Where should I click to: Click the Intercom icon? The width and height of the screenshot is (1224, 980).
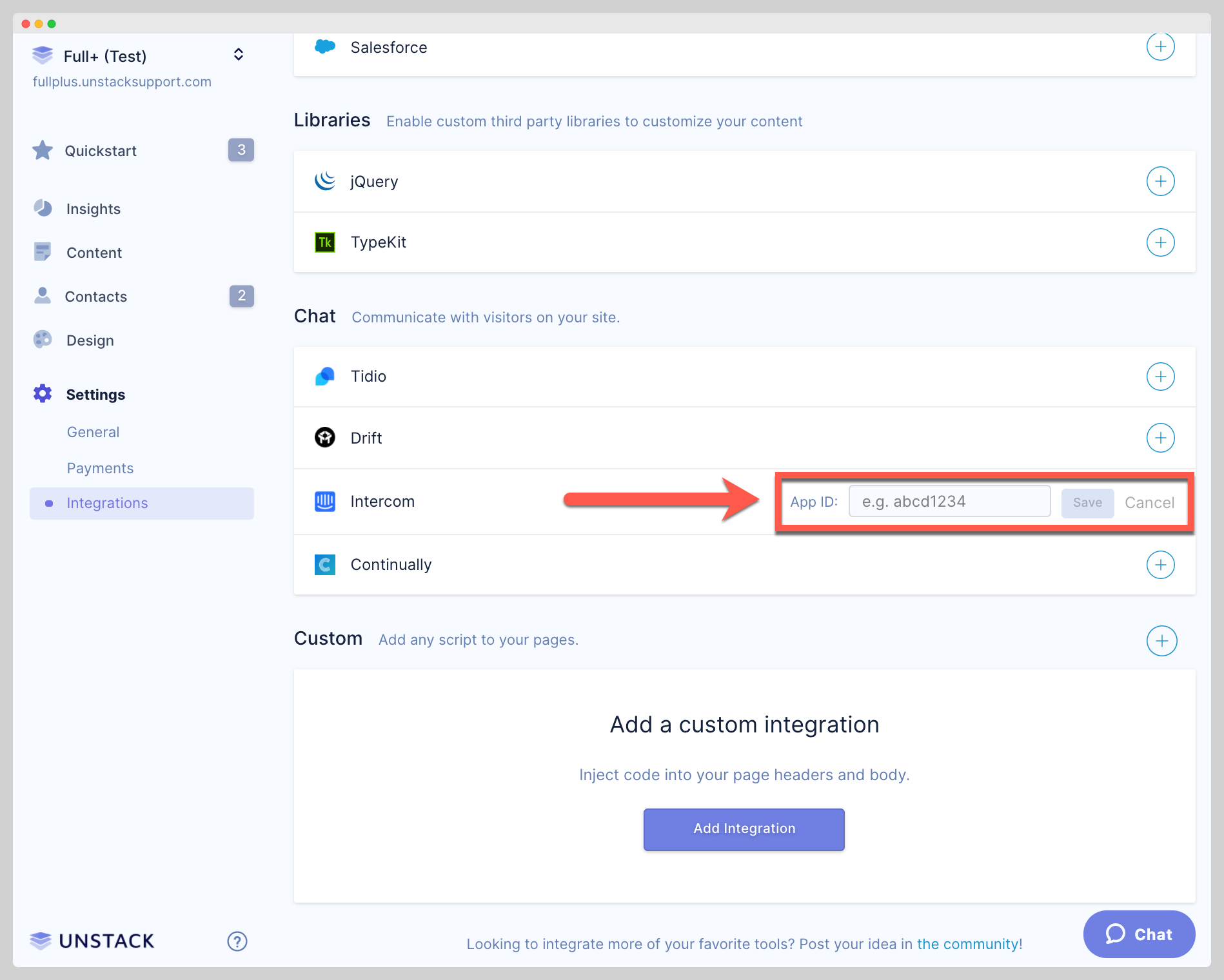point(325,501)
